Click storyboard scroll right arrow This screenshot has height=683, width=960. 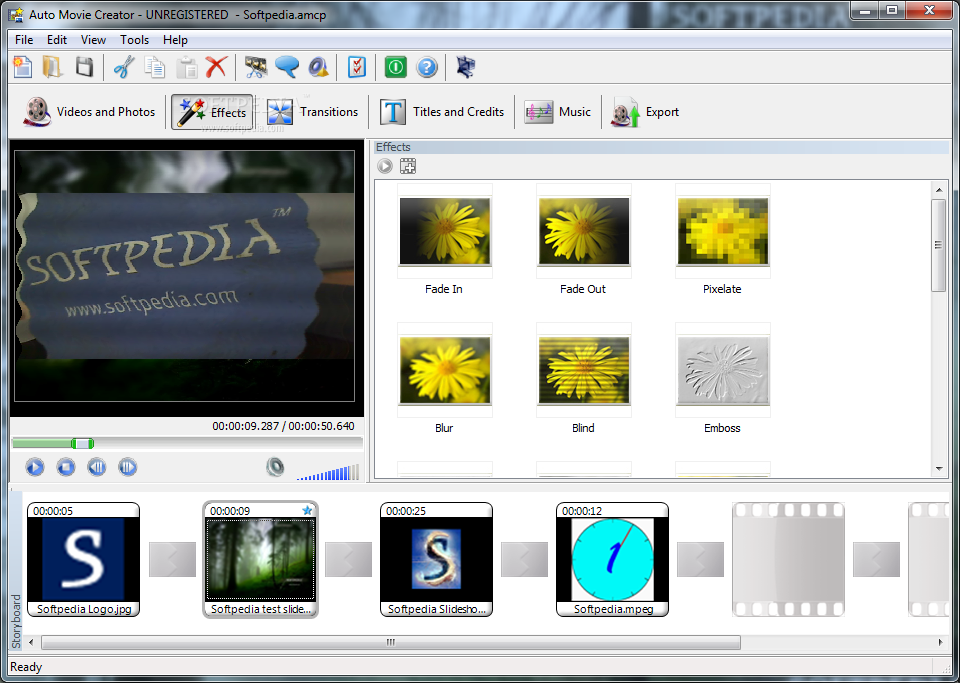[x=940, y=642]
